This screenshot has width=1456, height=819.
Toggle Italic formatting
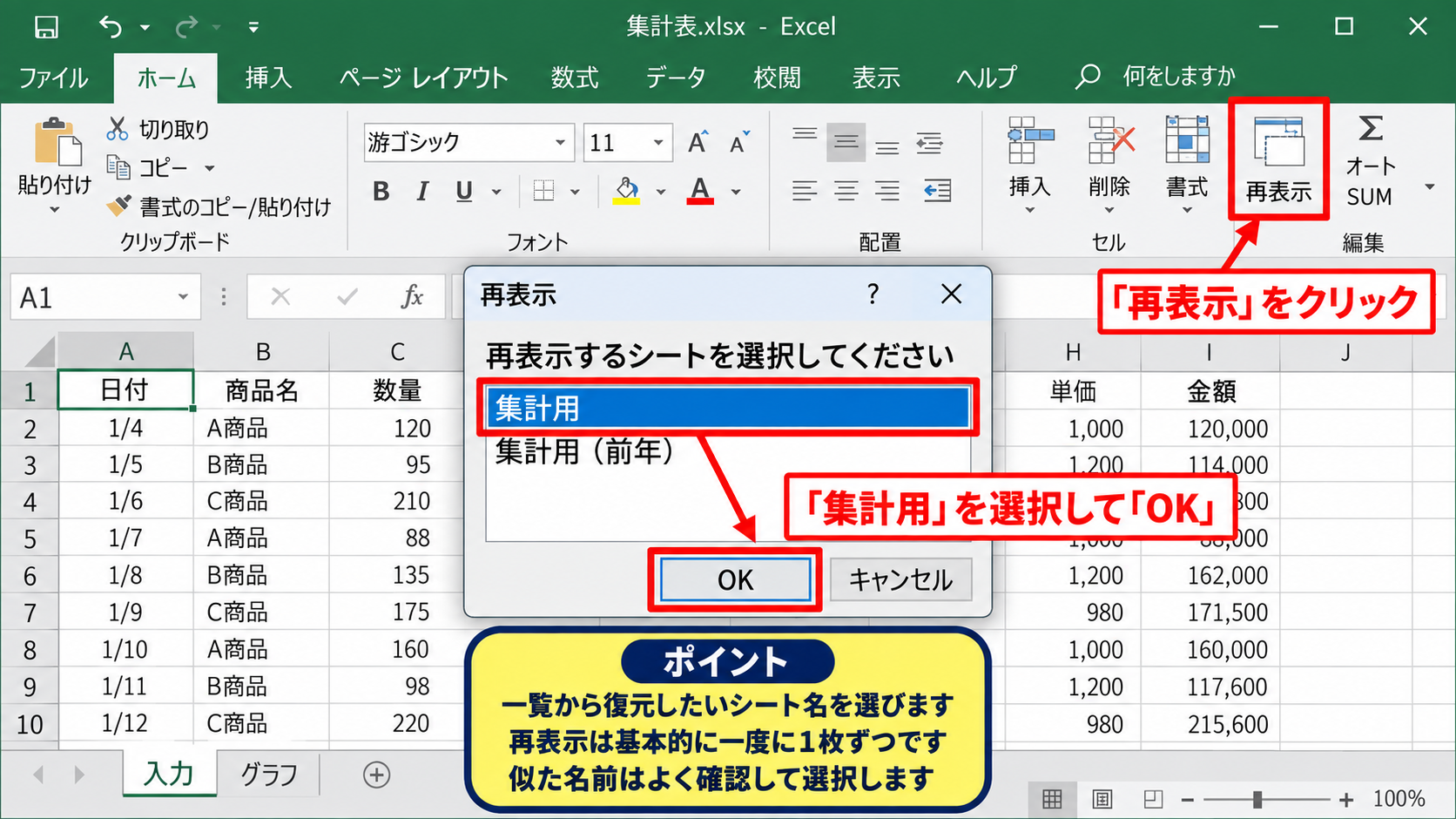point(422,192)
